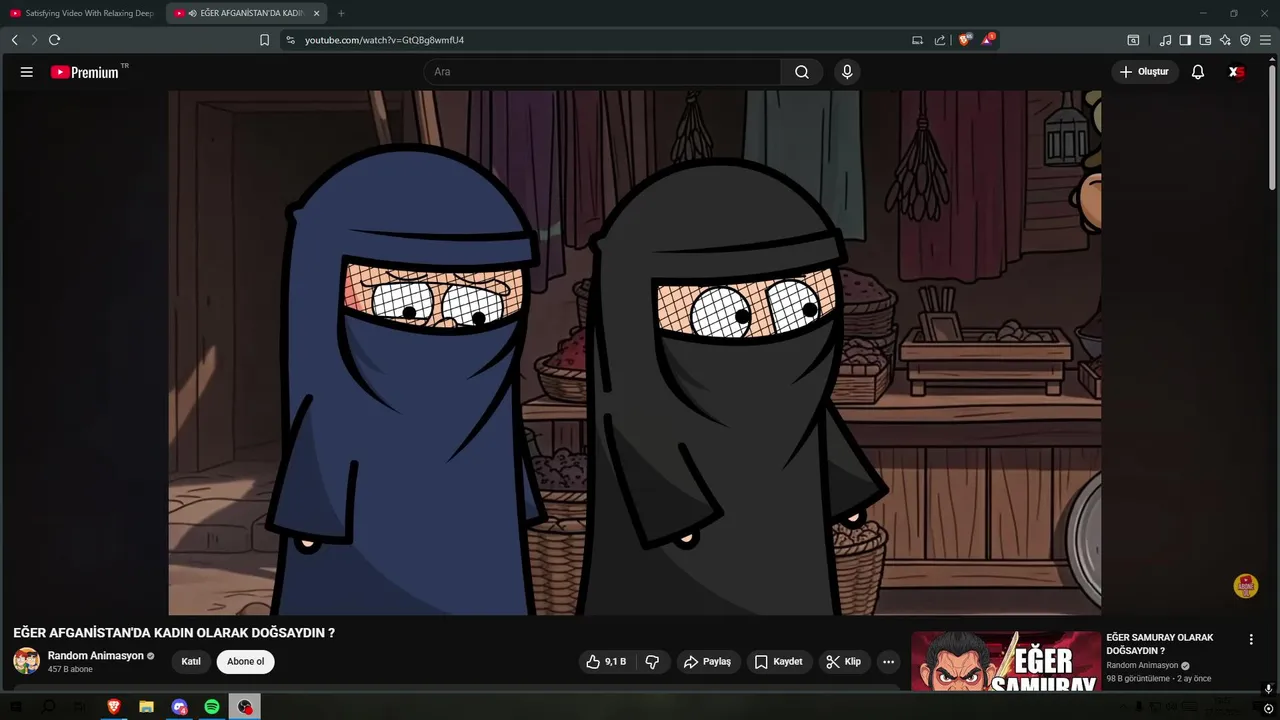
Task: Open EĞER SAMURAY OLARAK DOĞSAYDIN title link
Action: click(x=1160, y=644)
